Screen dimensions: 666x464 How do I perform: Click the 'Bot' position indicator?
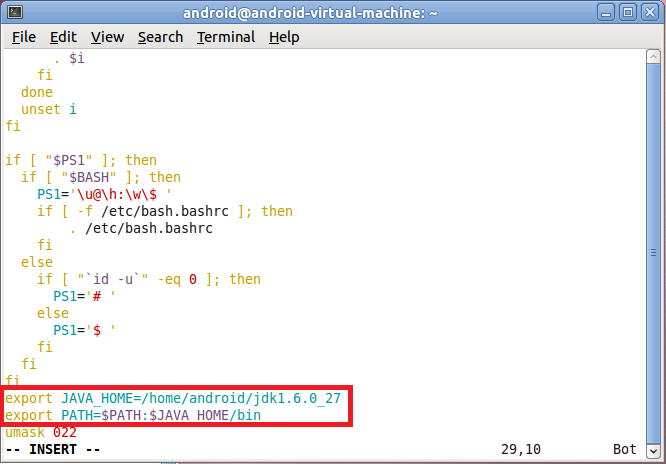(625, 450)
